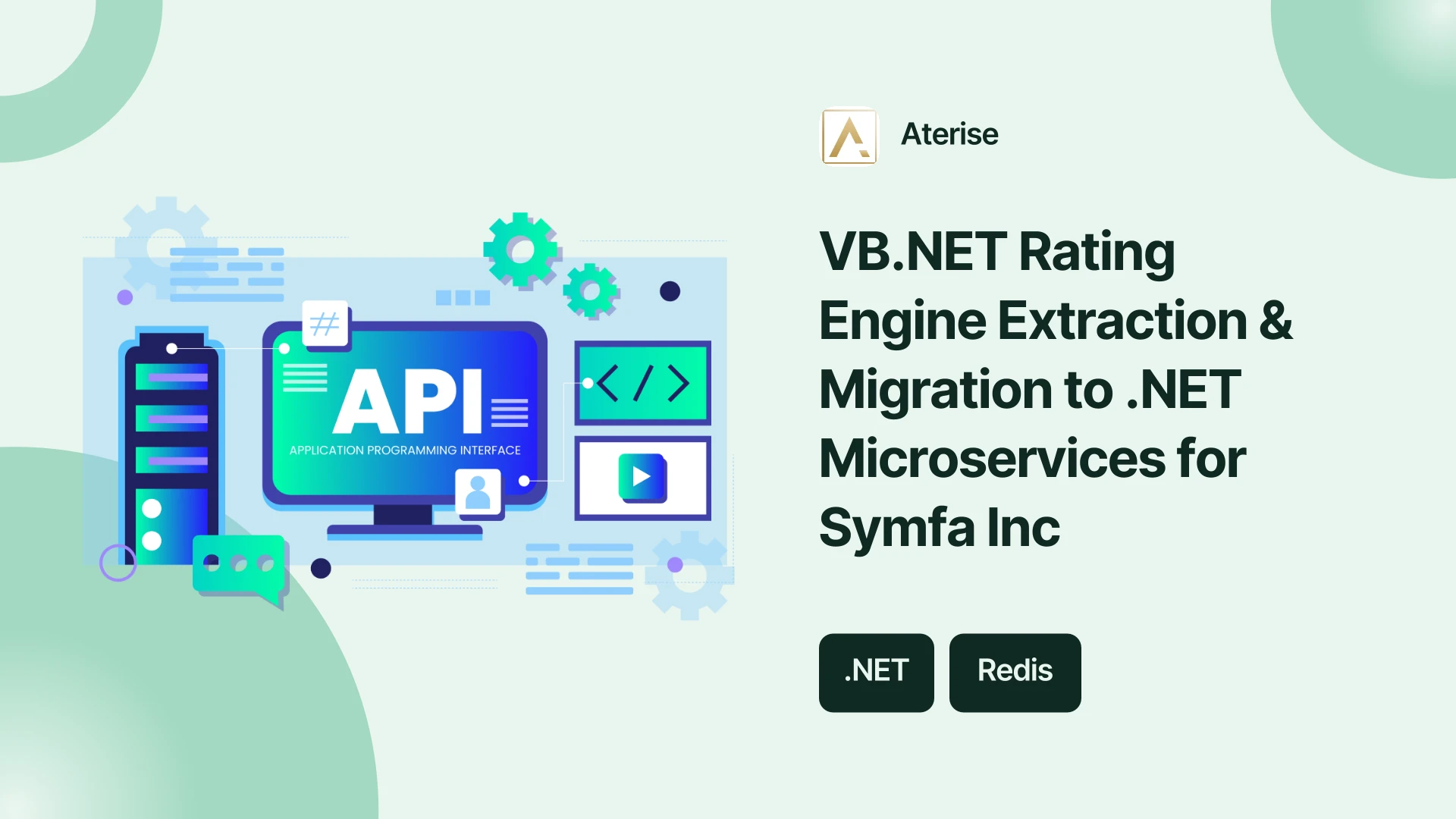Click the large API text on monitor
Image resolution: width=1456 pixels, height=819 pixels.
[408, 400]
